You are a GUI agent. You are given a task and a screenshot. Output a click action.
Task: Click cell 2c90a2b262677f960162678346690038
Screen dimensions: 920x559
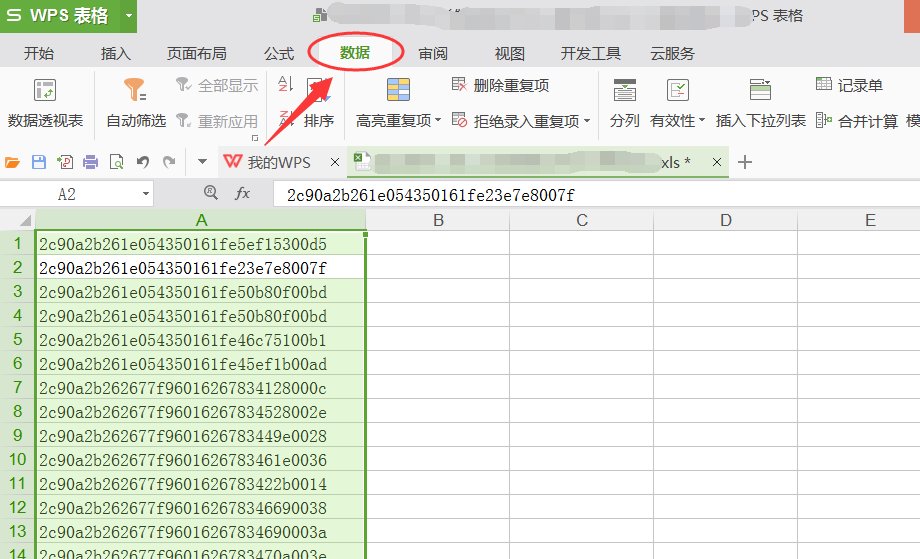coord(201,507)
